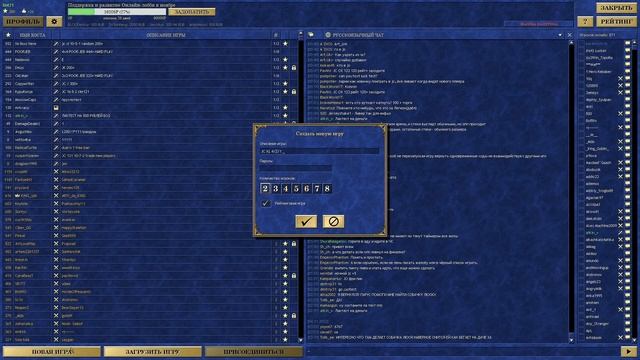Image resolution: width=640 pixels, height=360 pixels.
Task: Click the lock icon on the 'JK 200+' game row
Action: [x=294, y=68]
